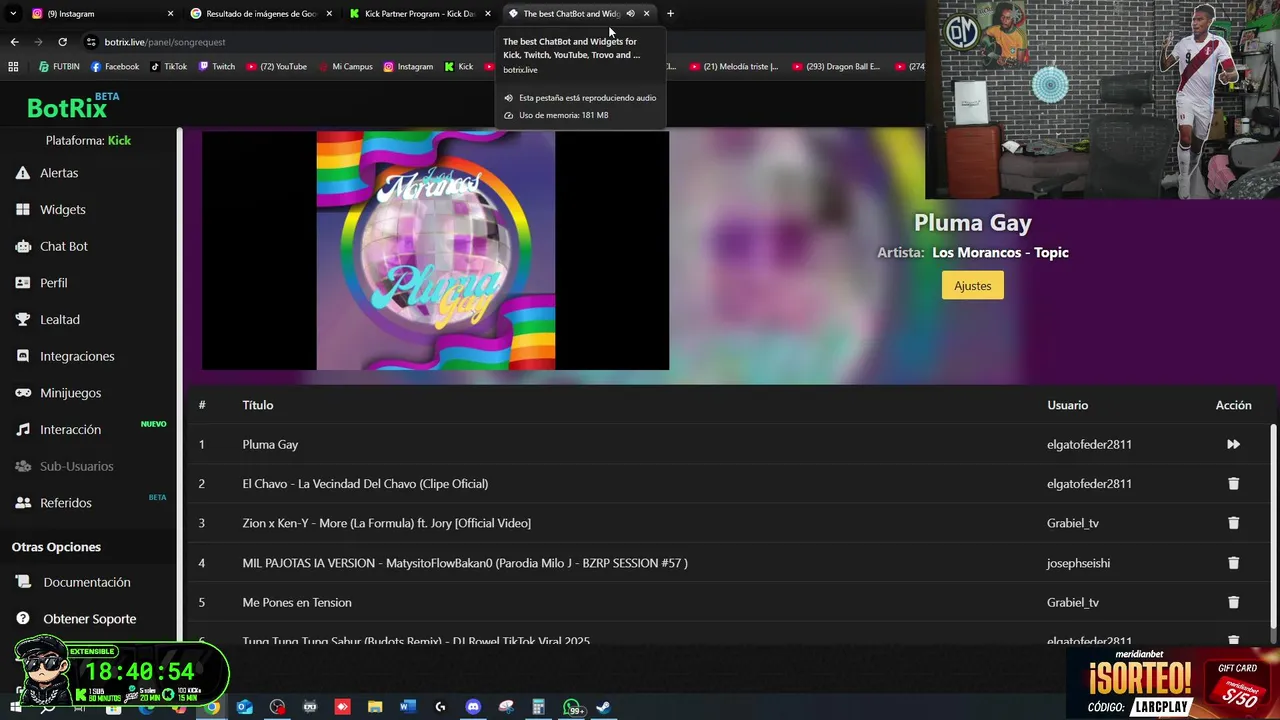Open a new browser tab
The width and height of the screenshot is (1280, 720).
click(x=670, y=14)
